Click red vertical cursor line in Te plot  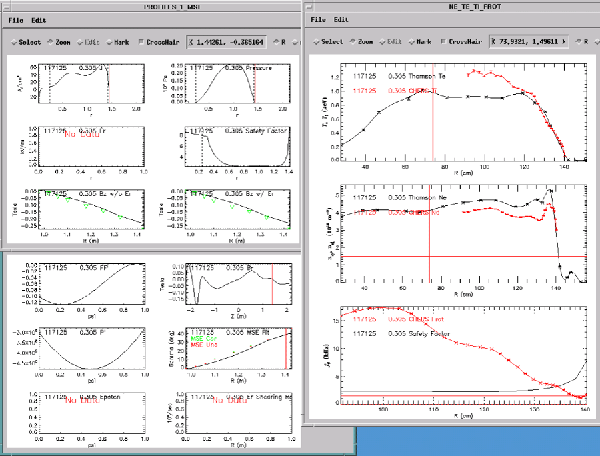pos(433,112)
